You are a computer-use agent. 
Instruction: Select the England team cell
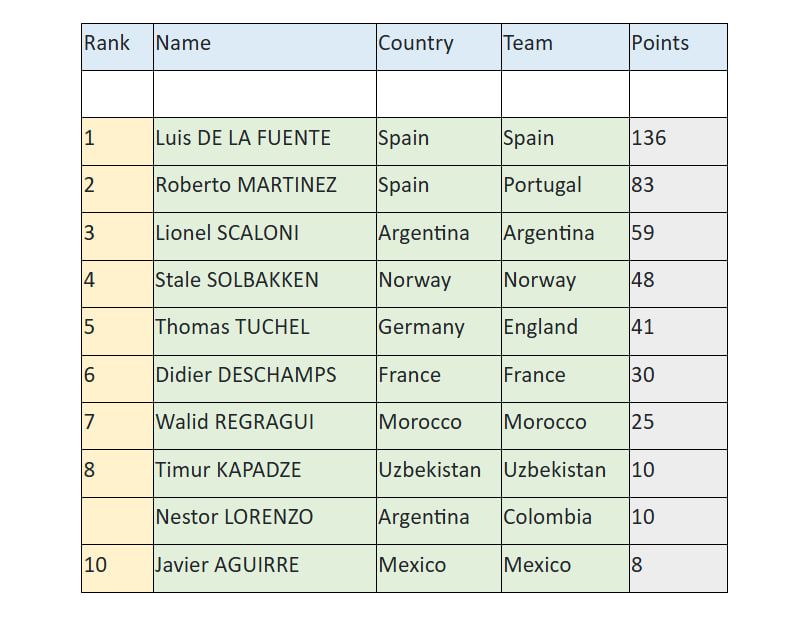pos(564,327)
